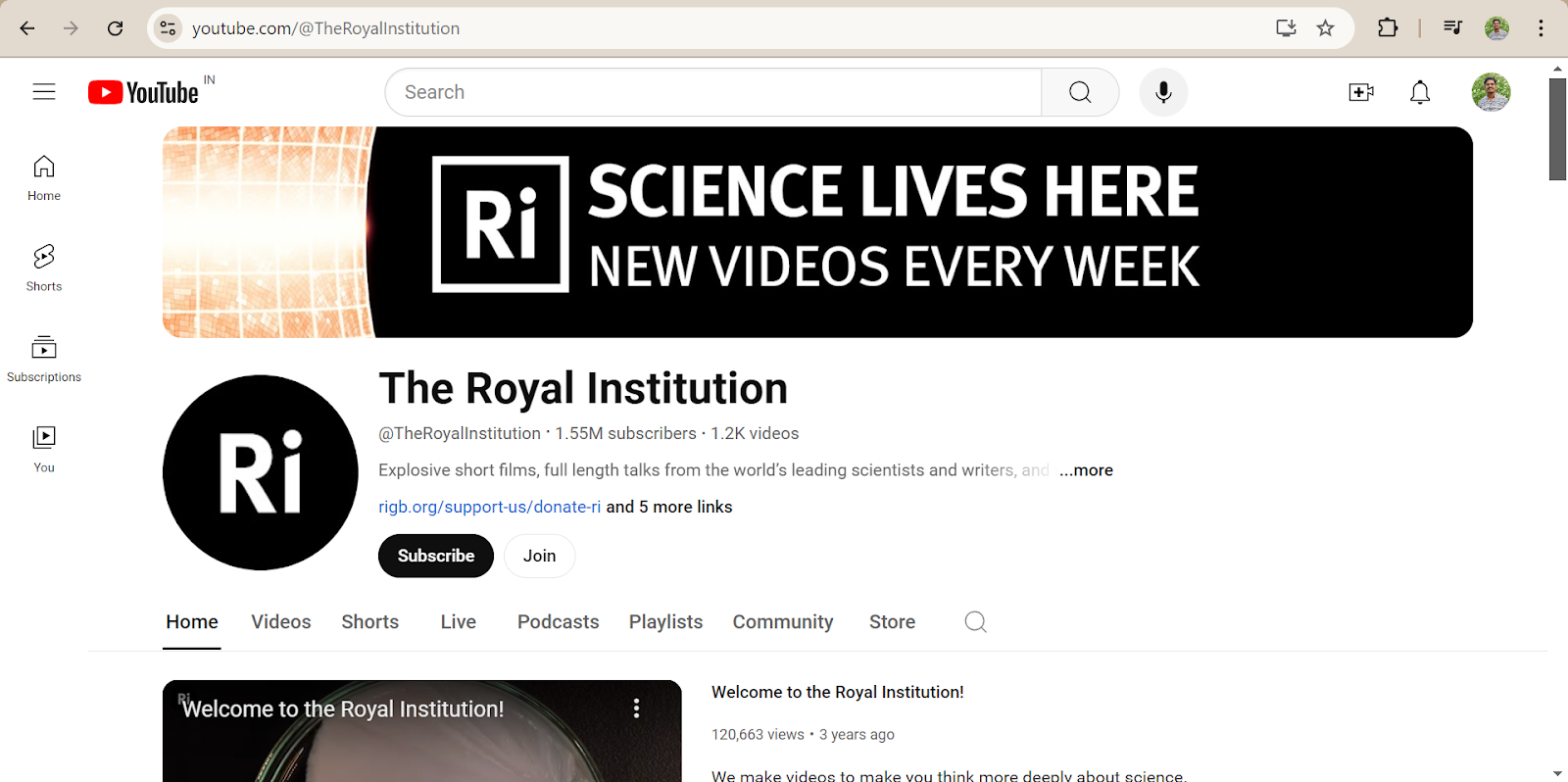Image resolution: width=1568 pixels, height=782 pixels.
Task: Click the search magnifier button
Action: pyautogui.click(x=1080, y=92)
